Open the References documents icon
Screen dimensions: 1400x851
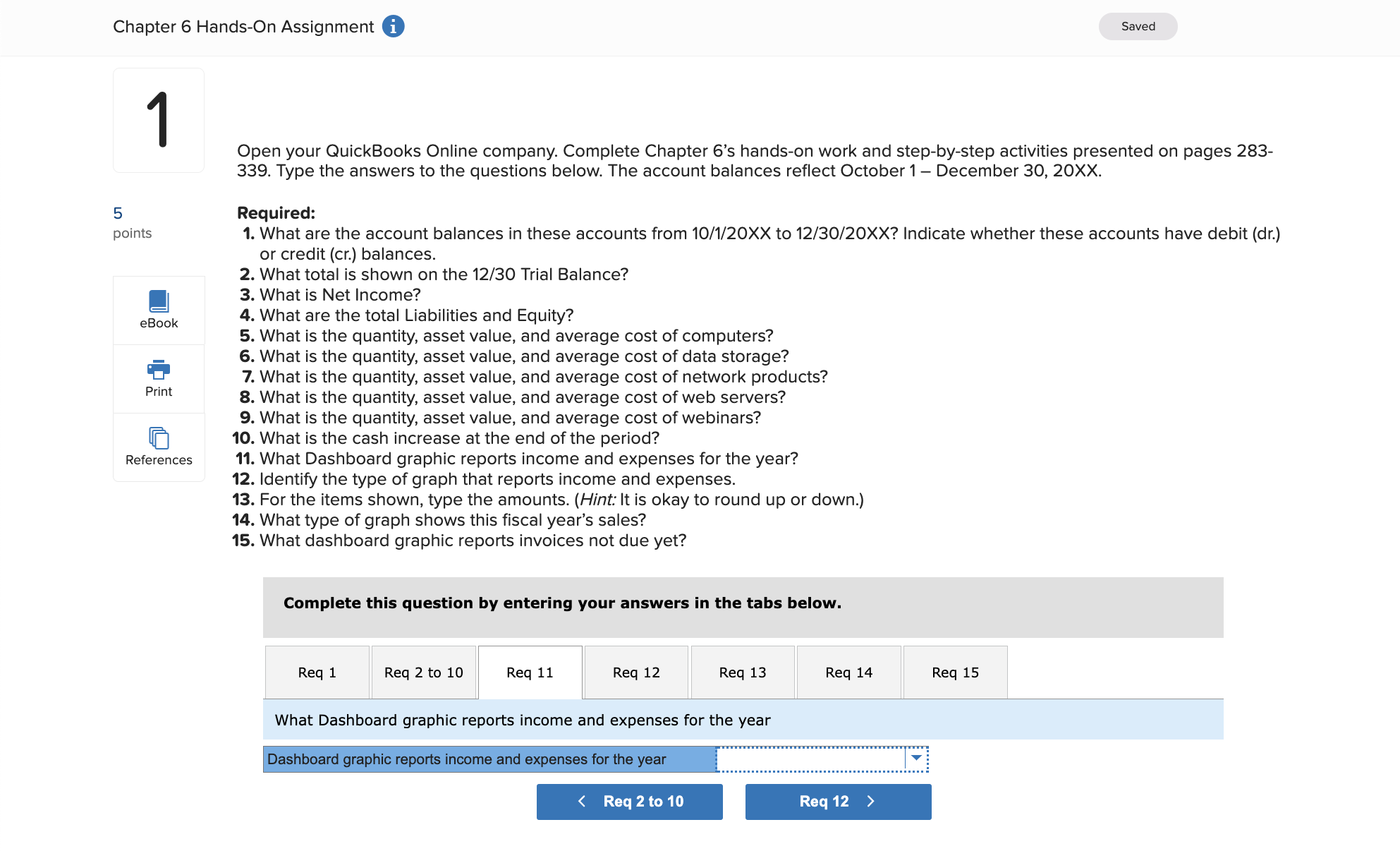click(x=159, y=438)
